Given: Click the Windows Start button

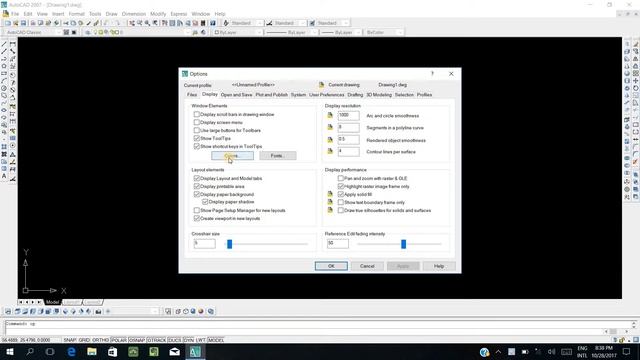Looking at the screenshot, I should (9, 352).
